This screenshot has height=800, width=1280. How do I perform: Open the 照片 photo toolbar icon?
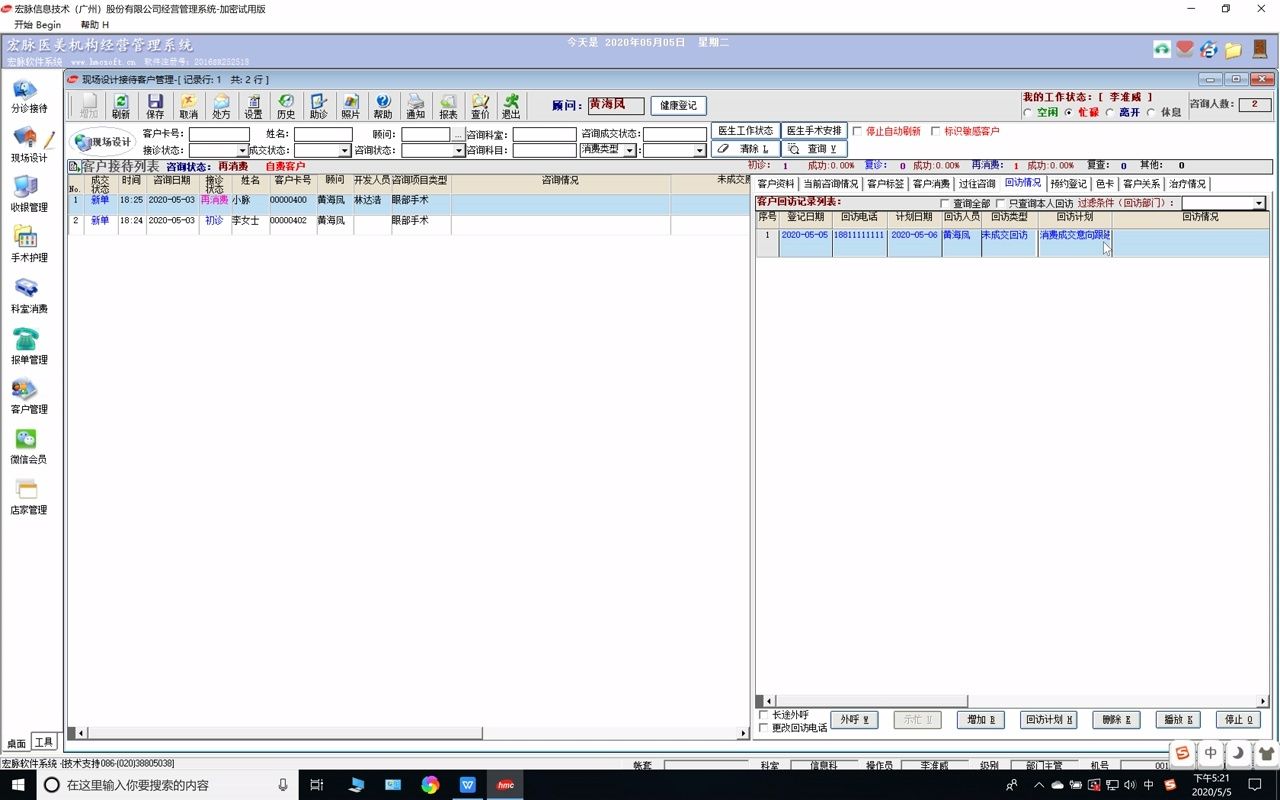[x=350, y=106]
